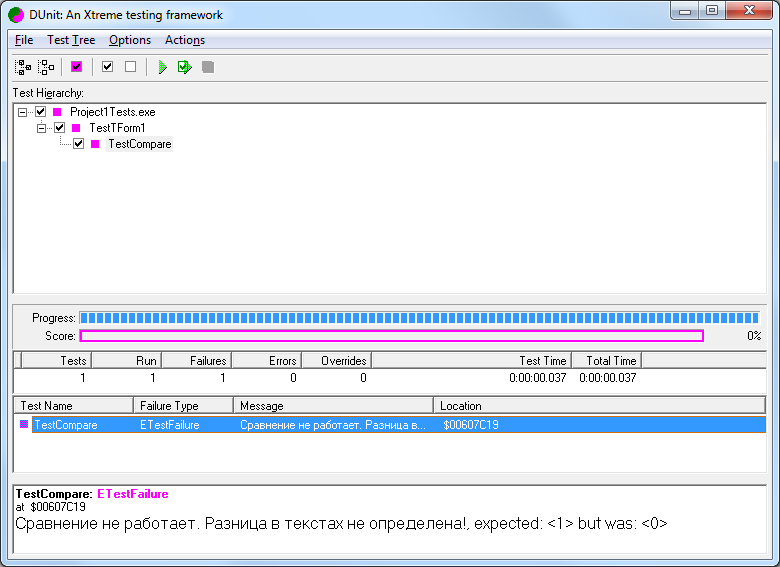Screen dimensions: 780x567
Task: Click the Run summary column header
Action: click(x=127, y=360)
